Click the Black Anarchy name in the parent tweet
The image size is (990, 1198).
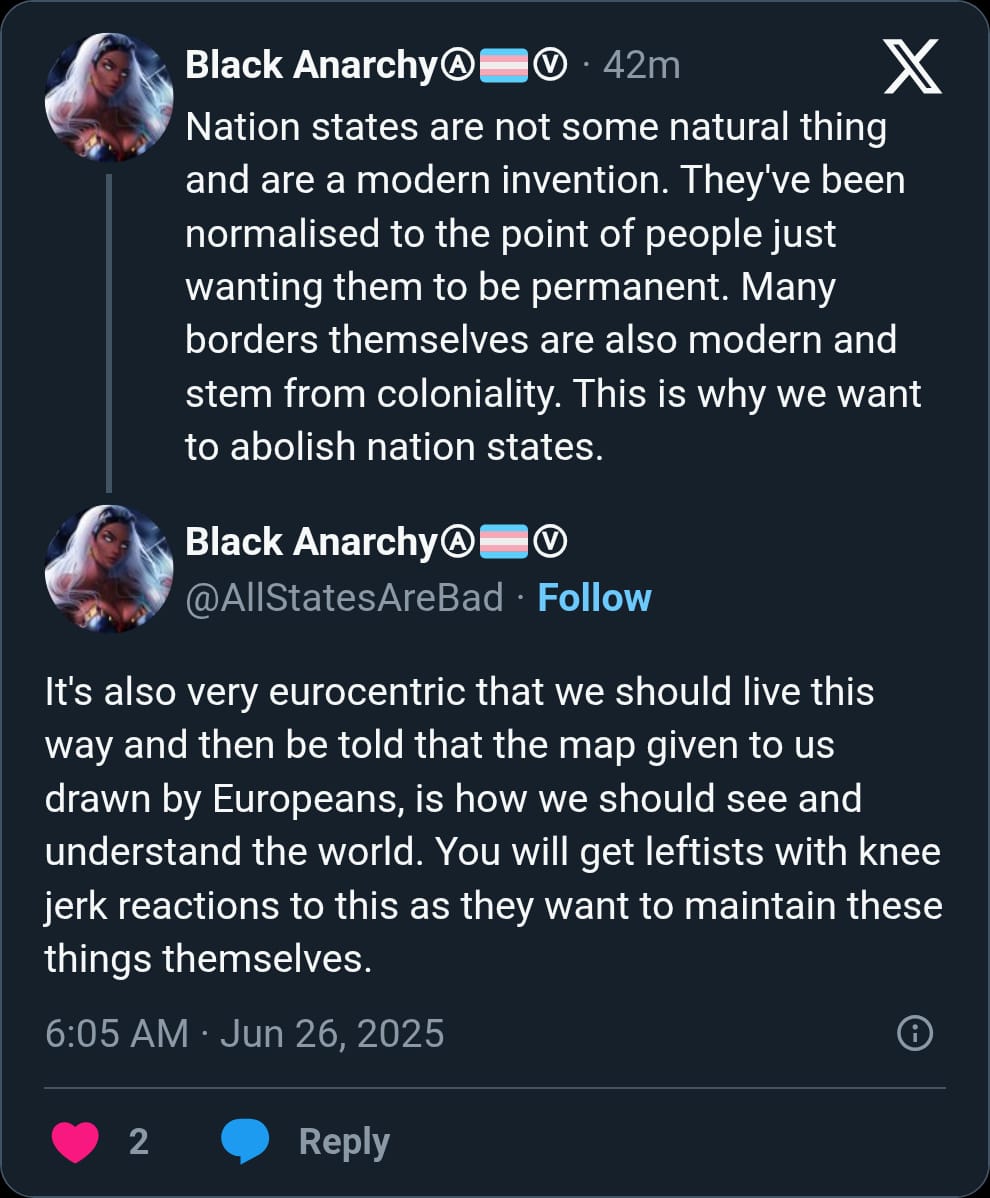click(312, 66)
